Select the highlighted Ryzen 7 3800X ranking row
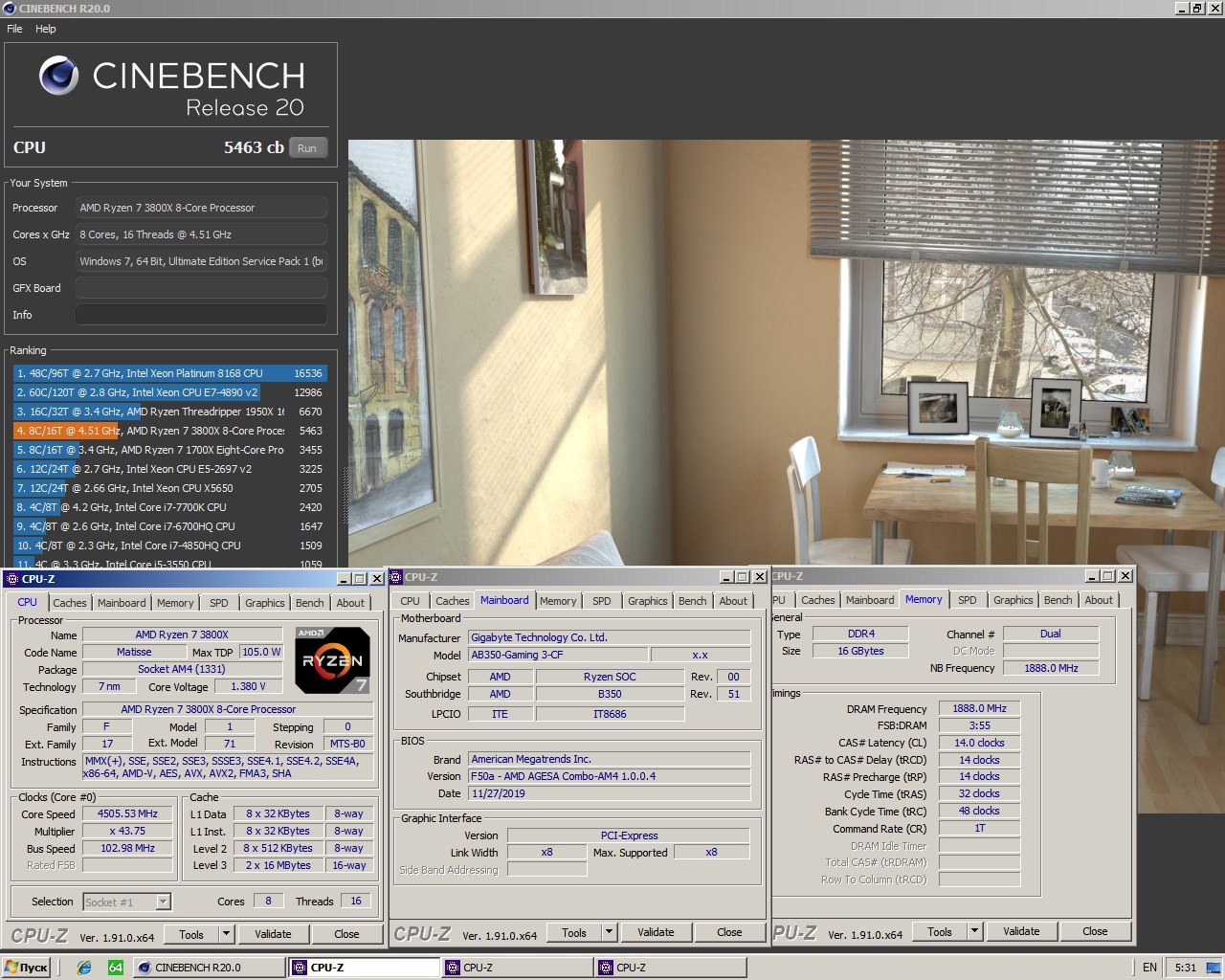The width and height of the screenshot is (1225, 980). 169,431
